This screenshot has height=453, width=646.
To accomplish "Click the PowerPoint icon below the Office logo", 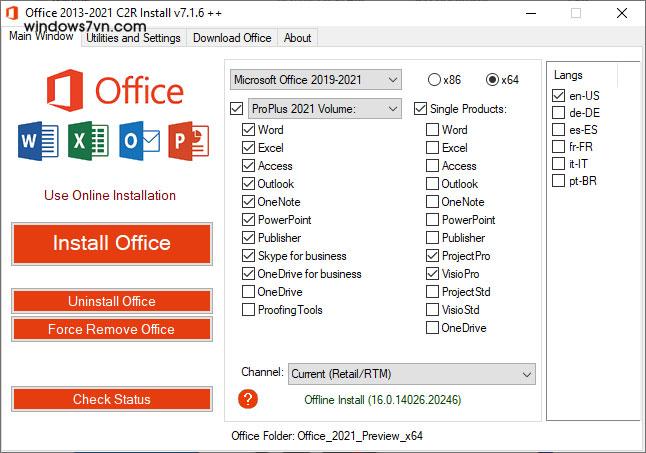I will [187, 140].
